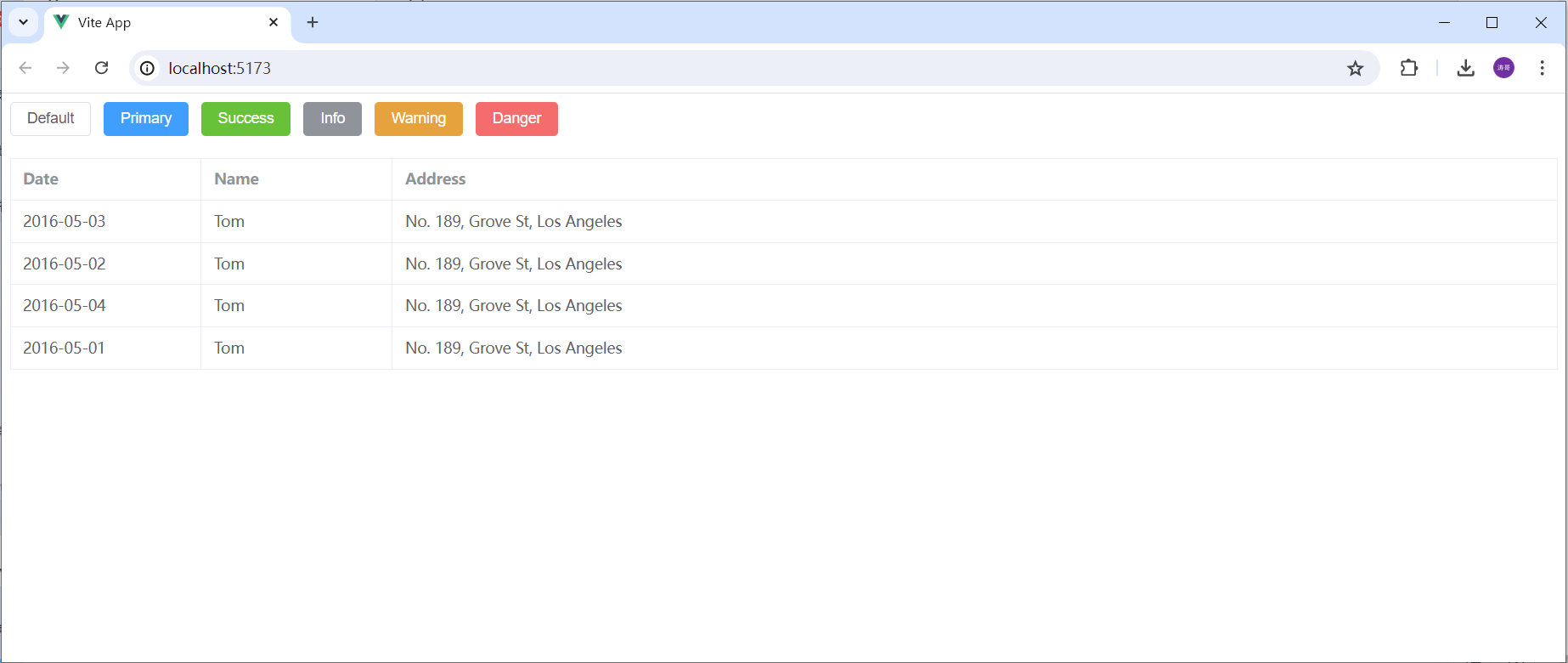Click the forward navigation arrow
Viewport: 1568px width, 663px height.
pos(63,68)
